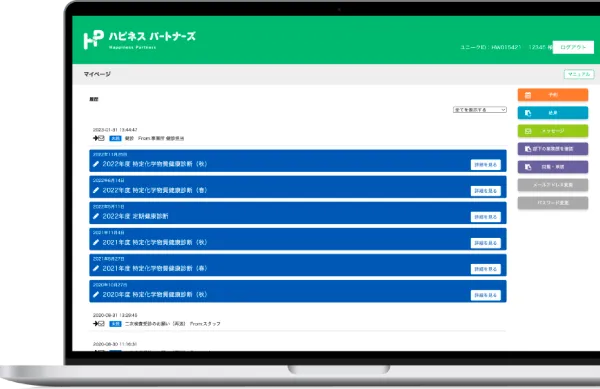
Task: Open the マニュアル button
Action: tap(579, 74)
